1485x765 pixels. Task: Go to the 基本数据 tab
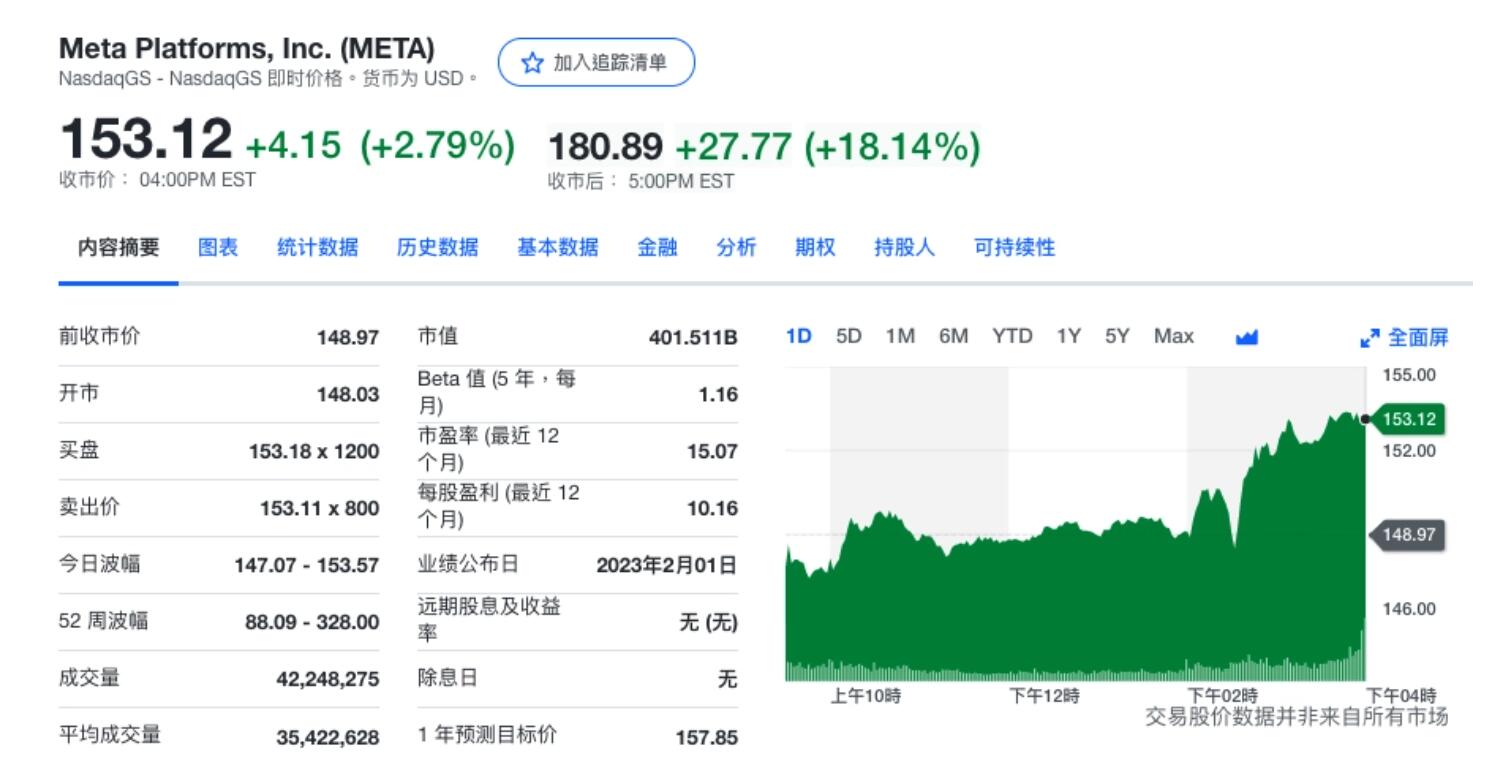coord(557,247)
